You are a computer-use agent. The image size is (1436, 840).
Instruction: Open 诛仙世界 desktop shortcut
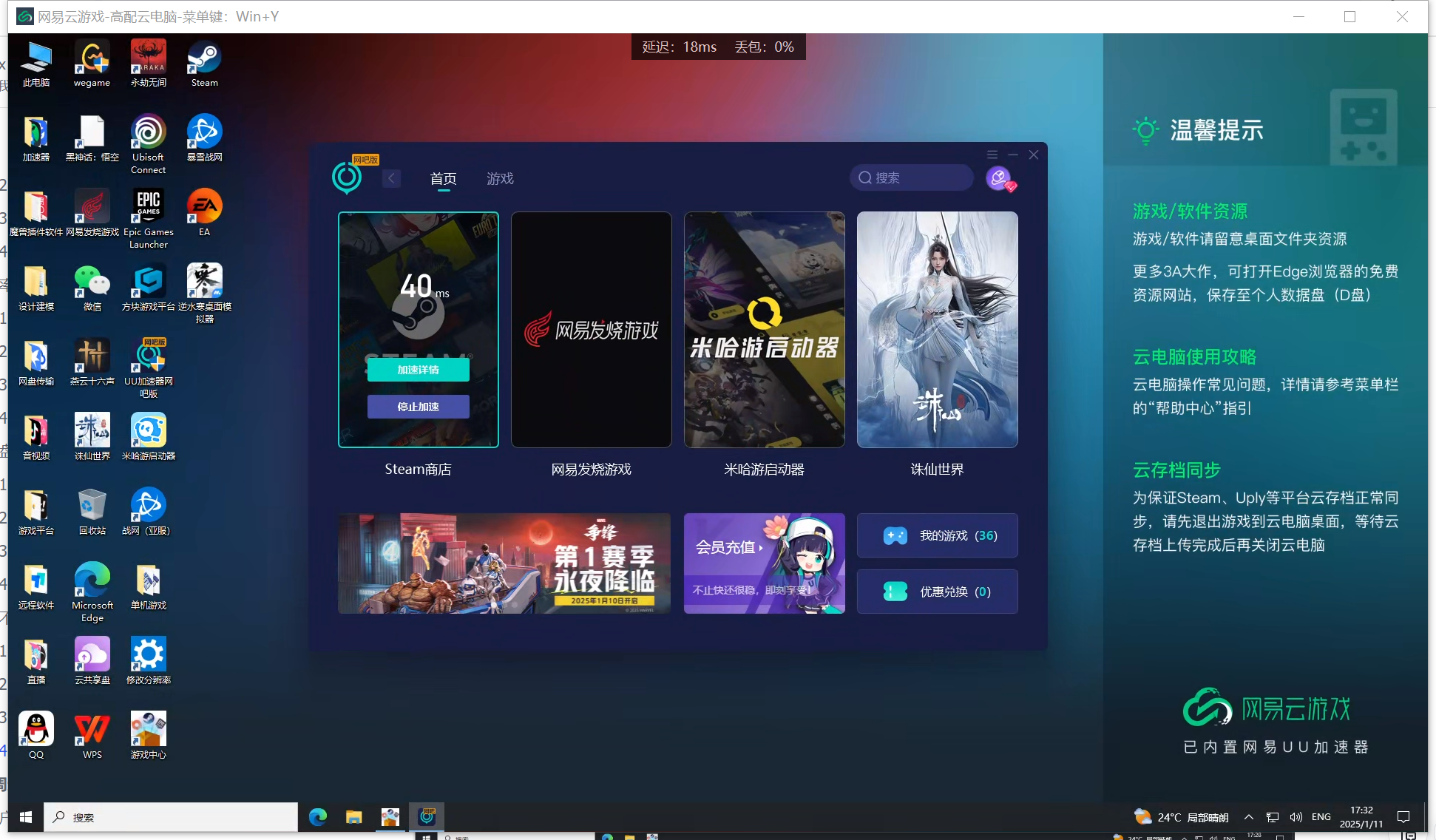[x=92, y=437]
